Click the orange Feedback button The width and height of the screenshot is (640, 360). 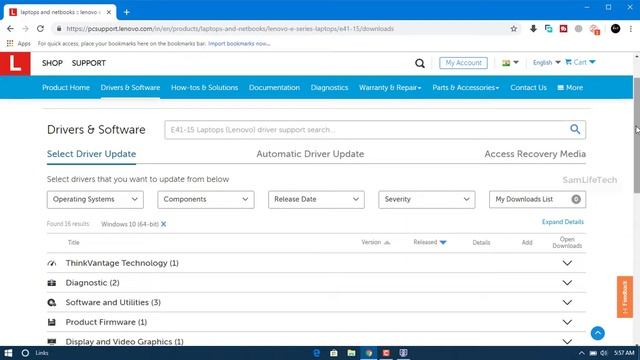point(625,297)
